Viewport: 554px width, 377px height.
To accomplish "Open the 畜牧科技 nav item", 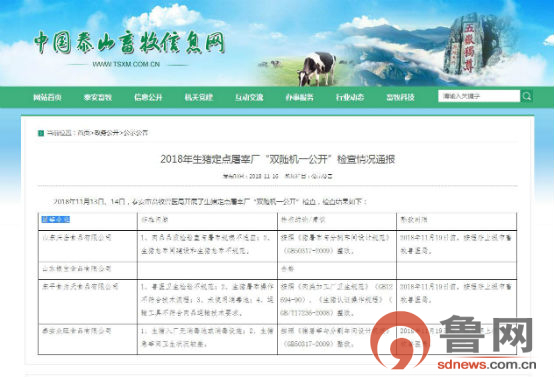I will [400, 98].
